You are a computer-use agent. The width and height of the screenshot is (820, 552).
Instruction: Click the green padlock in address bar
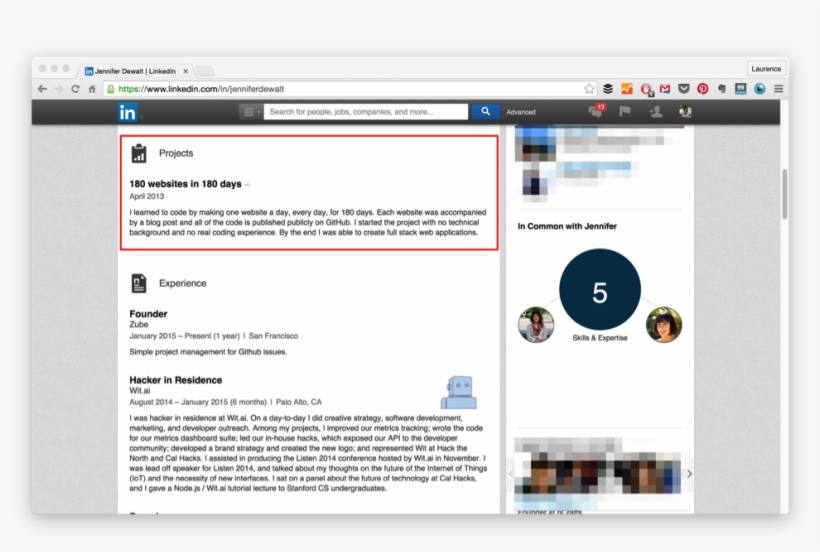click(x=111, y=89)
